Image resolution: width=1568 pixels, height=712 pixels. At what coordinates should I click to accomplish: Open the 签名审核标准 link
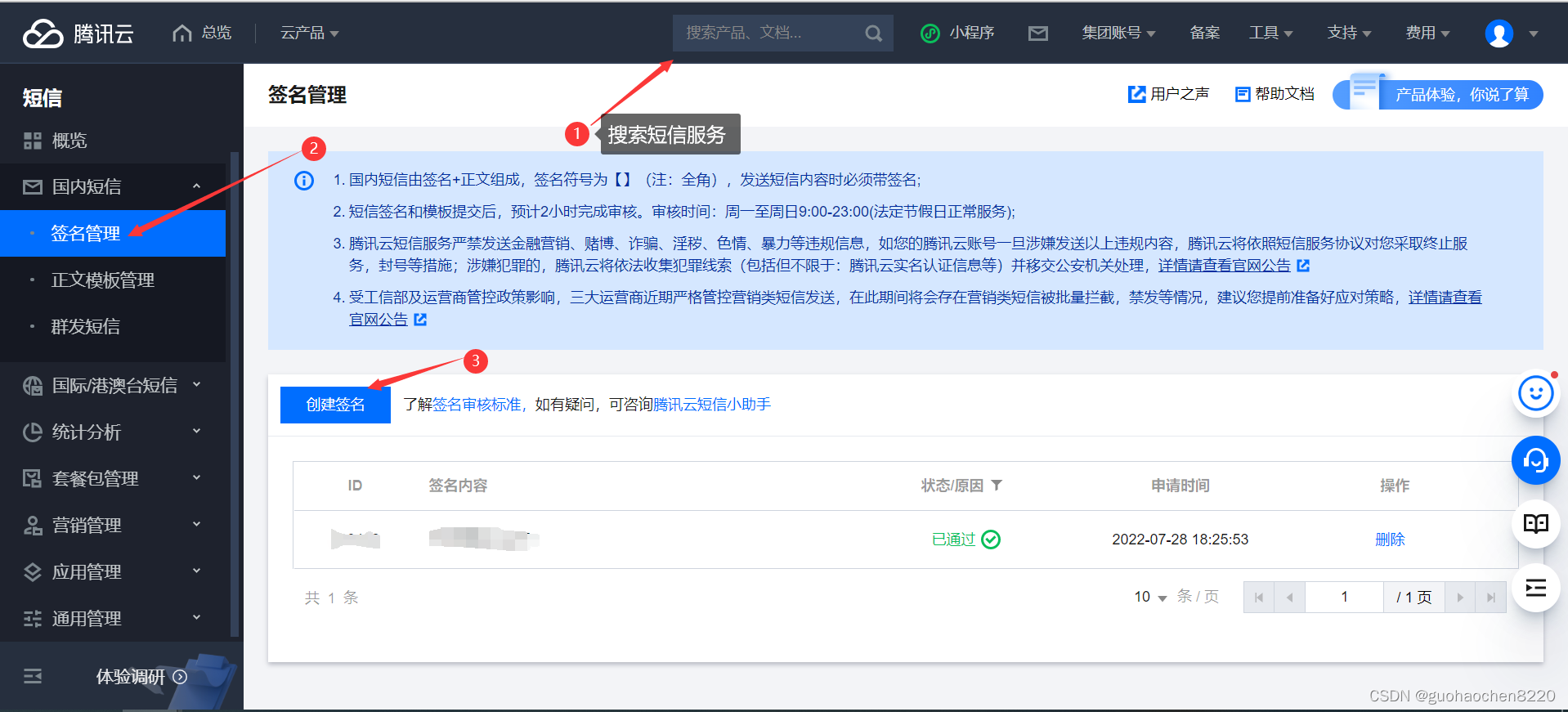click(x=477, y=405)
